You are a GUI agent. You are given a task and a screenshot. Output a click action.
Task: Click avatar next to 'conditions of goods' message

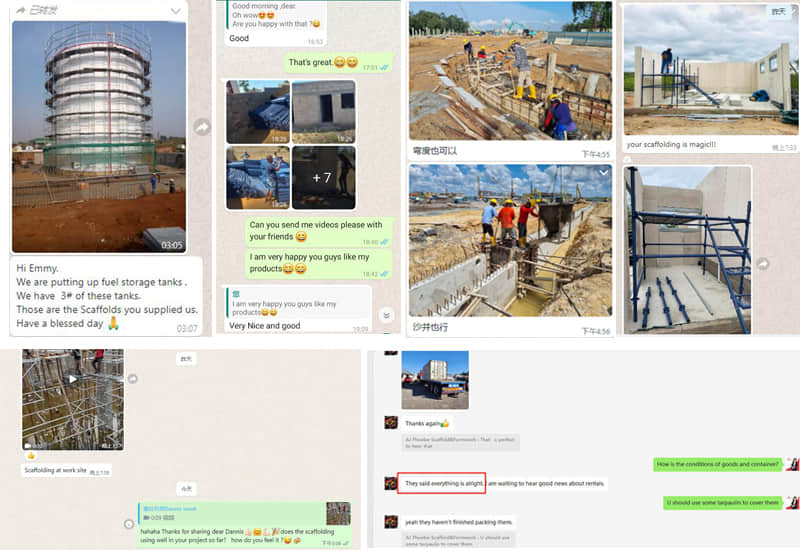point(792,464)
